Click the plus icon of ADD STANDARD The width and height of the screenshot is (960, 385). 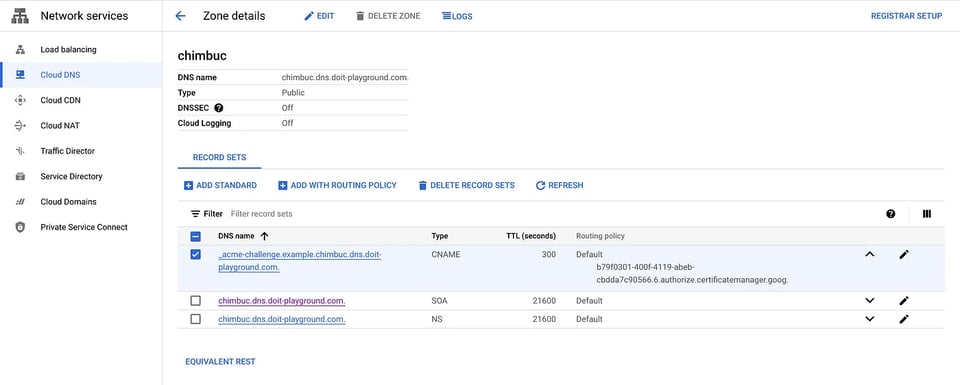tap(189, 185)
